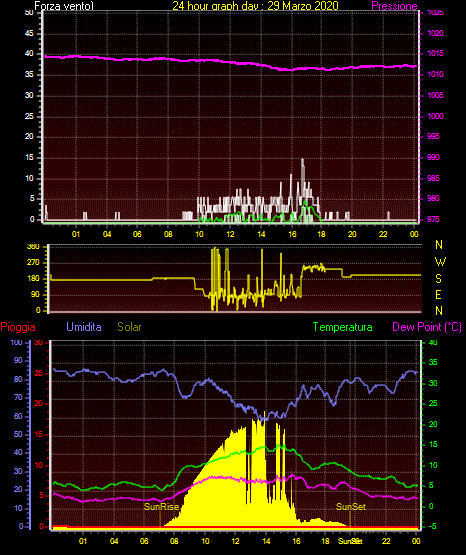The width and height of the screenshot is (466, 555).
Task: Click the 24 hour graph day title
Action: [255, 6]
